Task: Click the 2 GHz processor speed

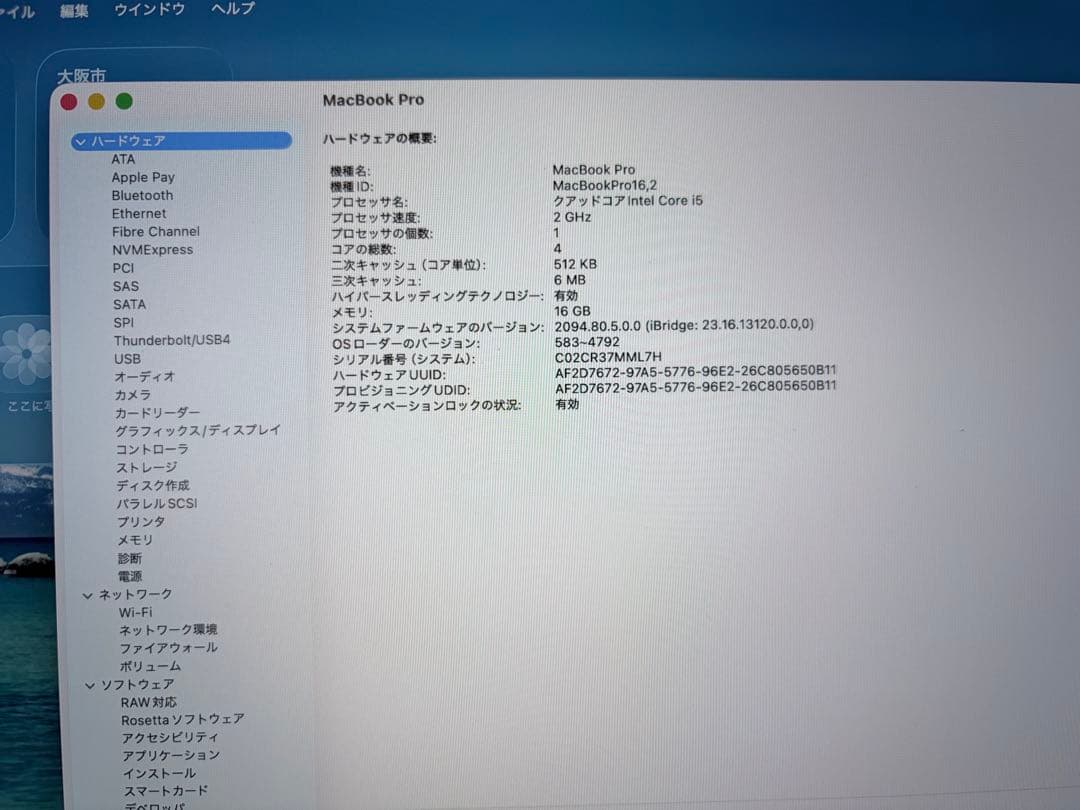Action: [572, 218]
